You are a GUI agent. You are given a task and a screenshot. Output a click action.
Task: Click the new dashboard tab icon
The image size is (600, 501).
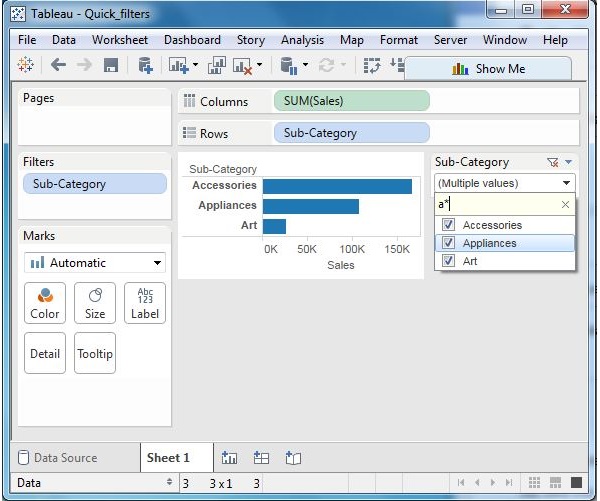coord(261,458)
